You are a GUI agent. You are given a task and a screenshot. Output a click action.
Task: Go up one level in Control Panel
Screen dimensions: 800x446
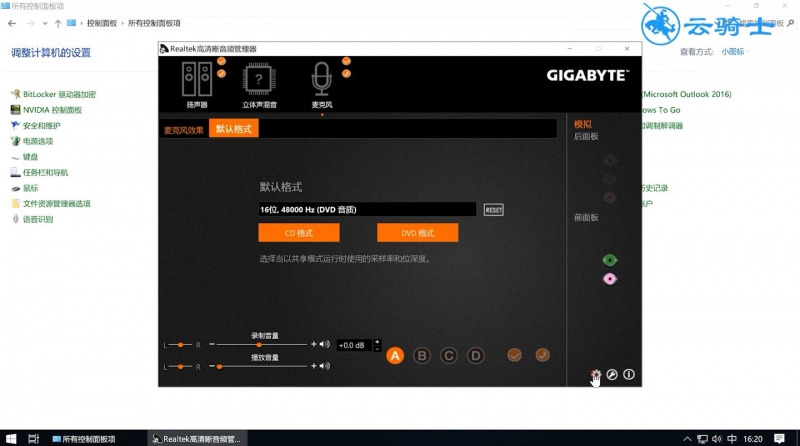58,23
